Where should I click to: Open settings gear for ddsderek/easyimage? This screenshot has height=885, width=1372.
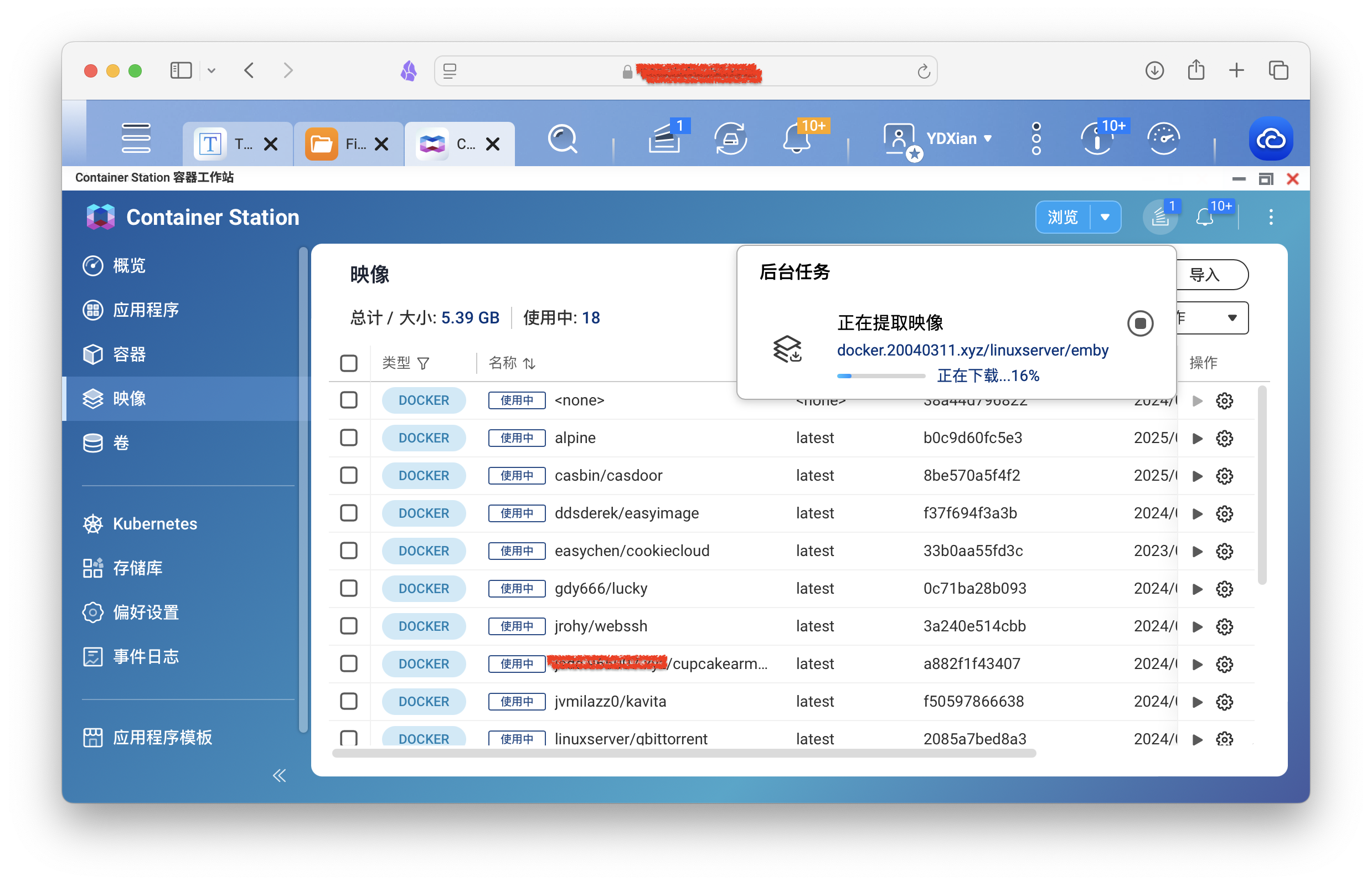pyautogui.click(x=1224, y=514)
